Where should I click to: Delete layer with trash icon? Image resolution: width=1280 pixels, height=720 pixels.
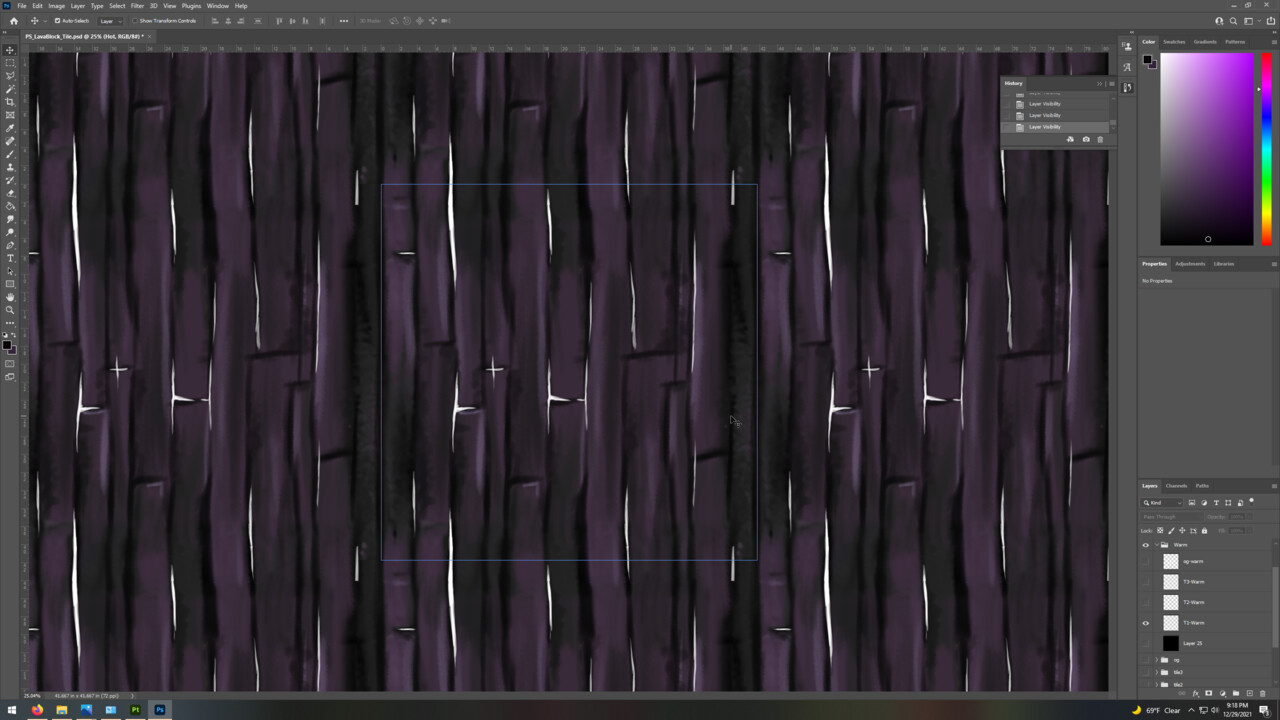[1263, 693]
